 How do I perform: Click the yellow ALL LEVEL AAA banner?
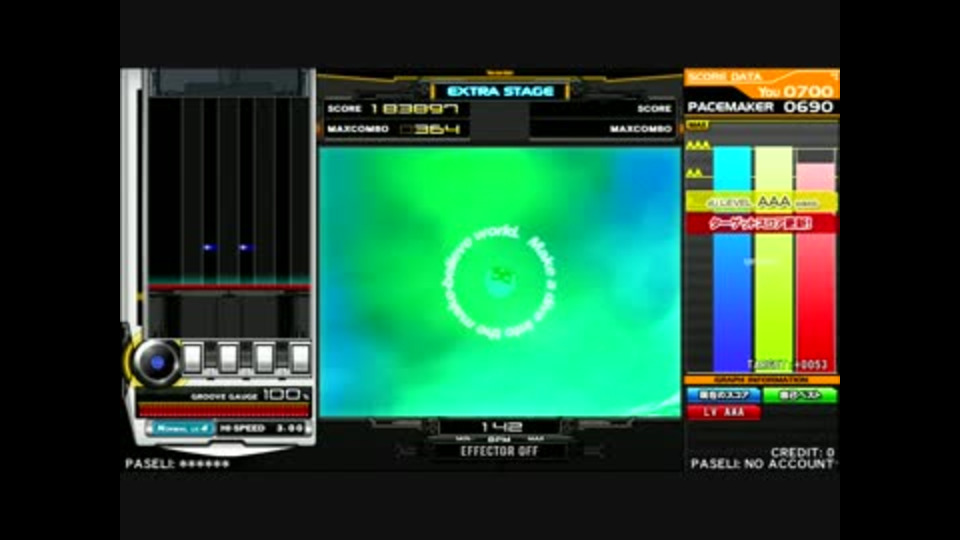click(x=762, y=202)
